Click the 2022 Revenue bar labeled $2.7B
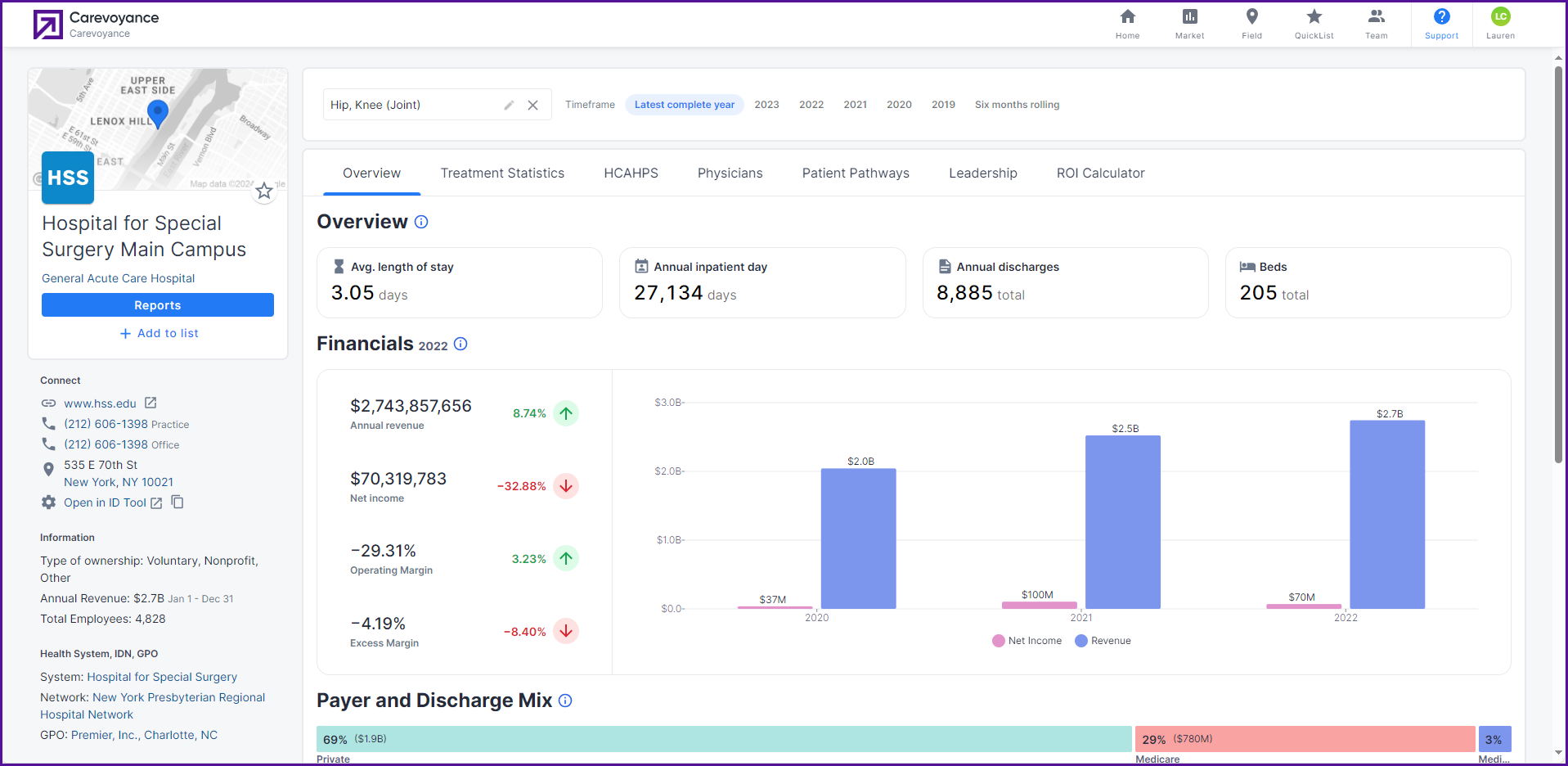This screenshot has width=1568, height=766. pos(1387,514)
